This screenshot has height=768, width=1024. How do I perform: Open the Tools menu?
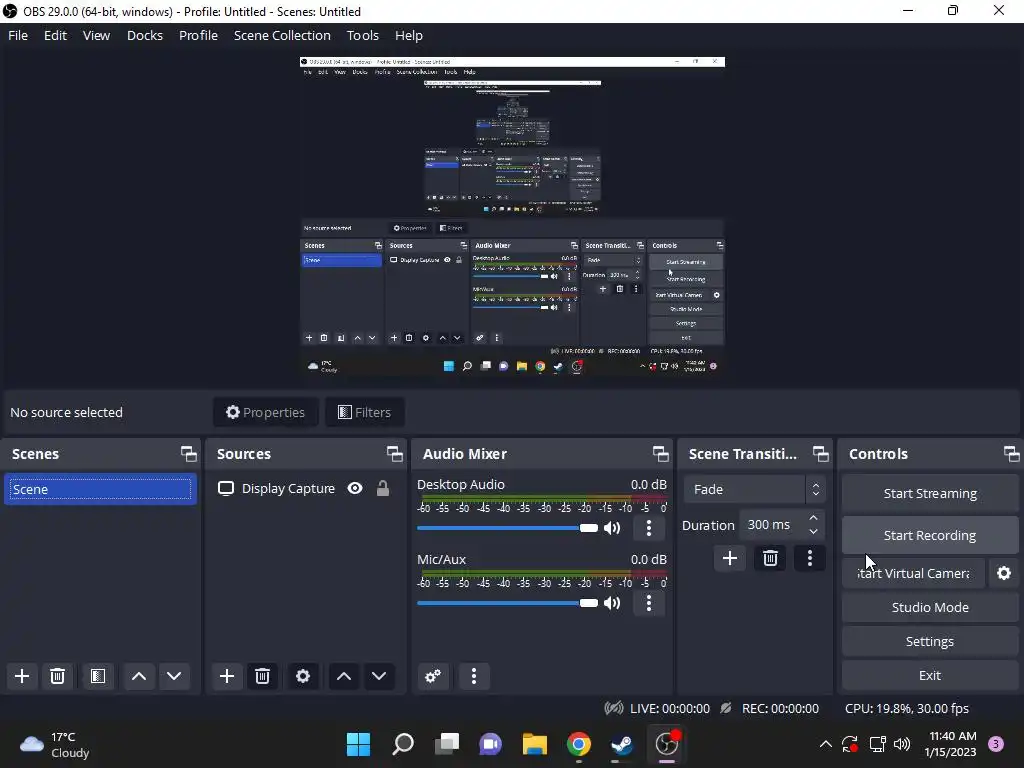pos(362,35)
